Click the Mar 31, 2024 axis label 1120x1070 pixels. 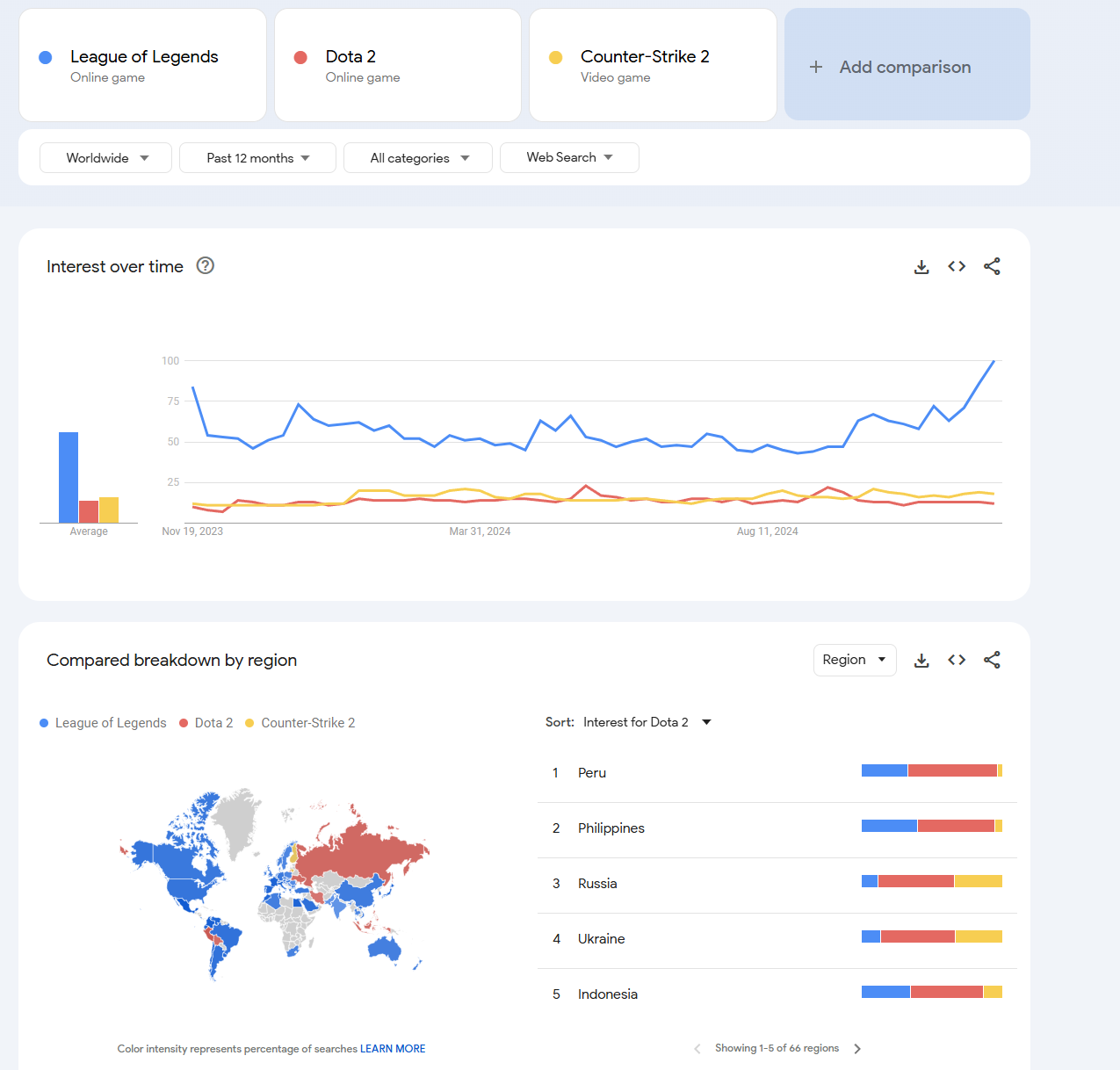[480, 531]
